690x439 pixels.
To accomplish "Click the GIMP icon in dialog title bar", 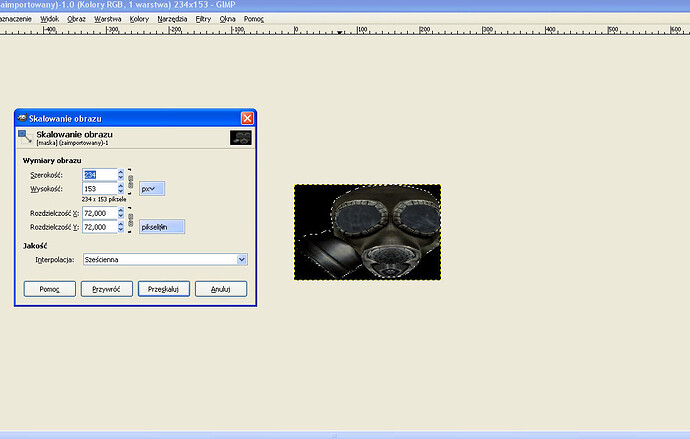I will click(22, 118).
